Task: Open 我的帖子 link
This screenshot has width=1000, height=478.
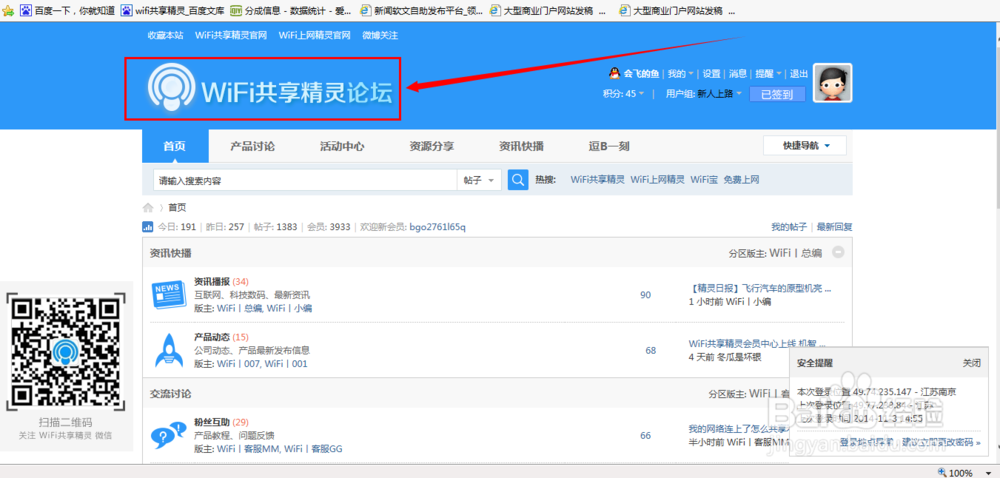Action: tap(788, 227)
